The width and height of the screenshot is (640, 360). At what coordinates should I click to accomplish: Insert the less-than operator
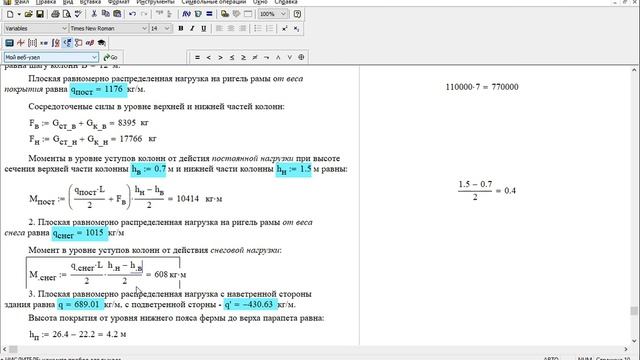coord(209,58)
